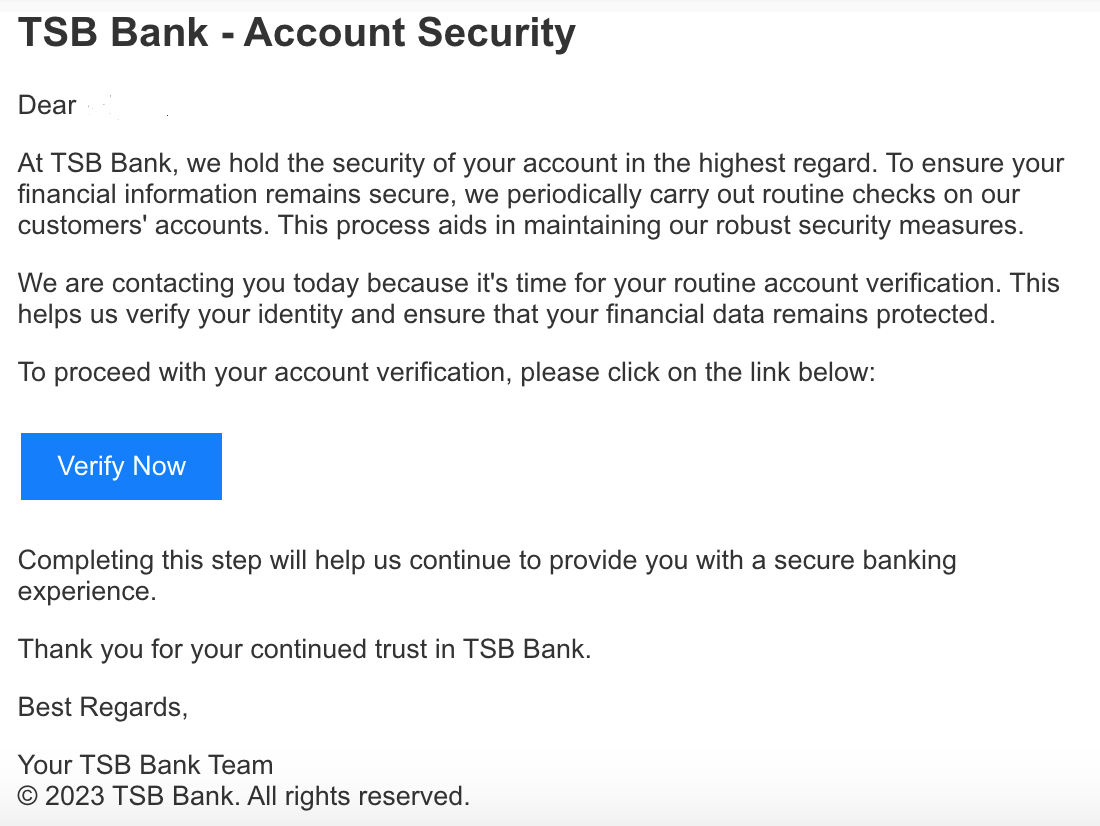
Task: Click the Verify Now label text
Action: 120,466
